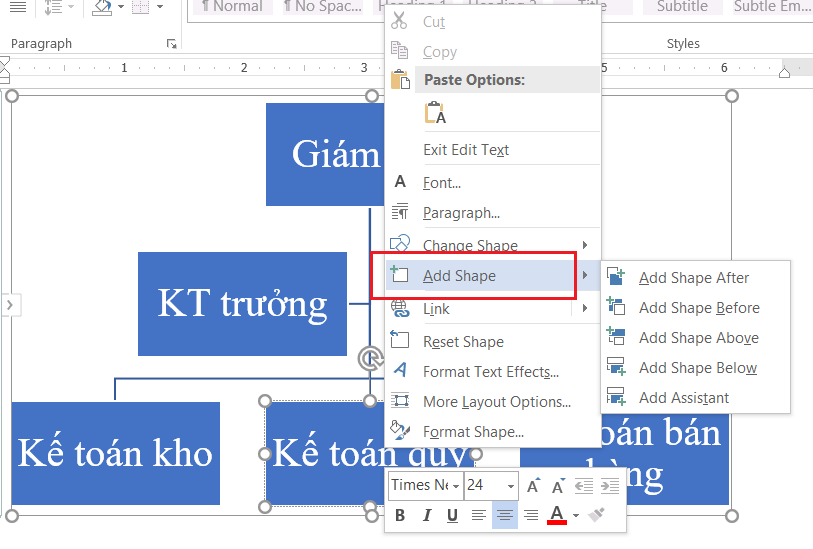Choose Keep Text Only paste option

click(x=435, y=112)
